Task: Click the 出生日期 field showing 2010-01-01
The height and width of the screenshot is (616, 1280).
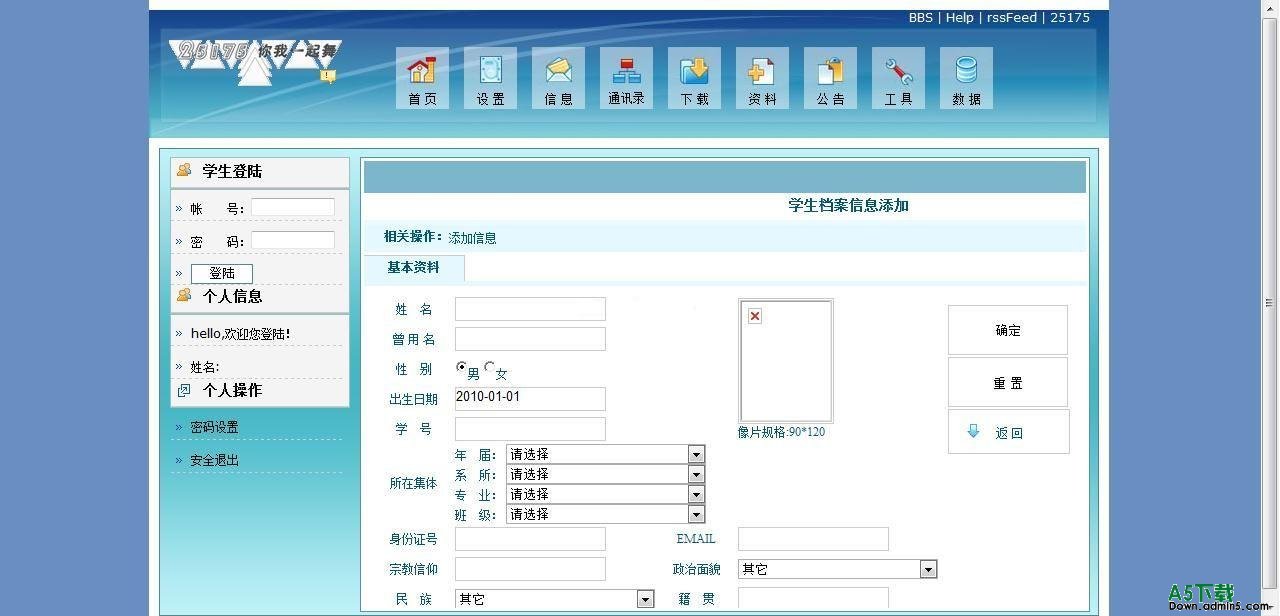Action: coord(530,399)
